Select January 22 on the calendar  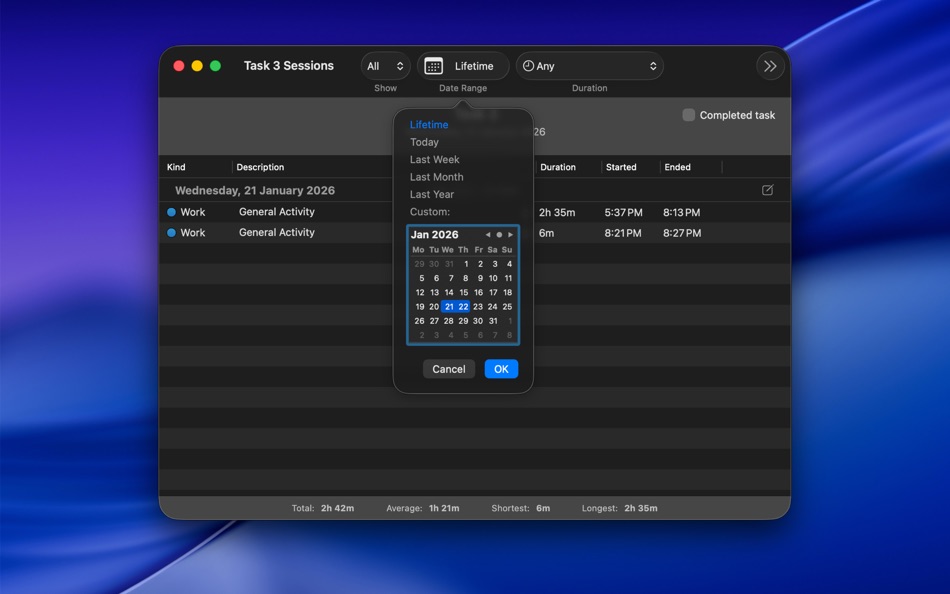463,306
